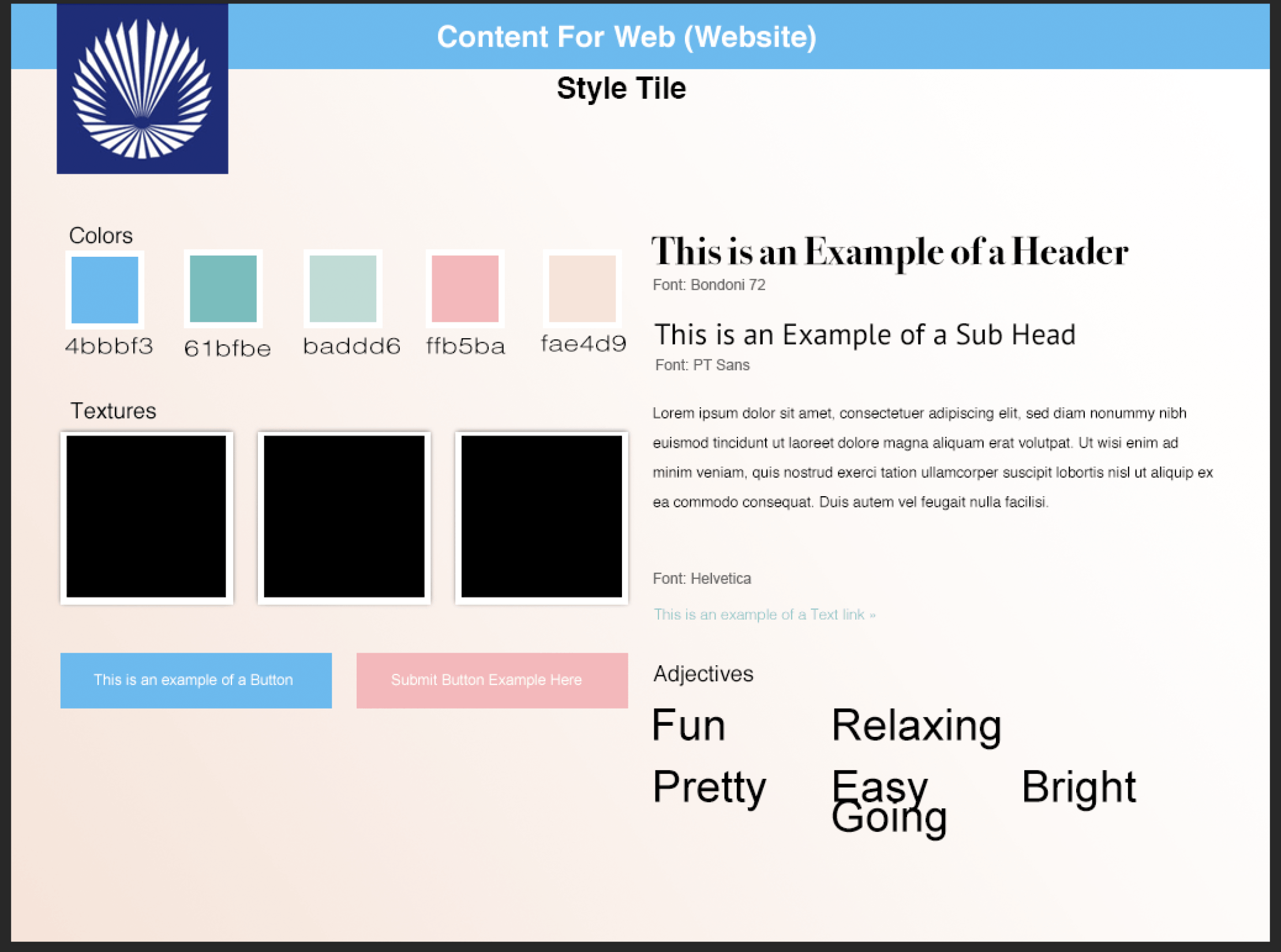
Task: Click the hex label 'ffb5ba'
Action: (466, 346)
